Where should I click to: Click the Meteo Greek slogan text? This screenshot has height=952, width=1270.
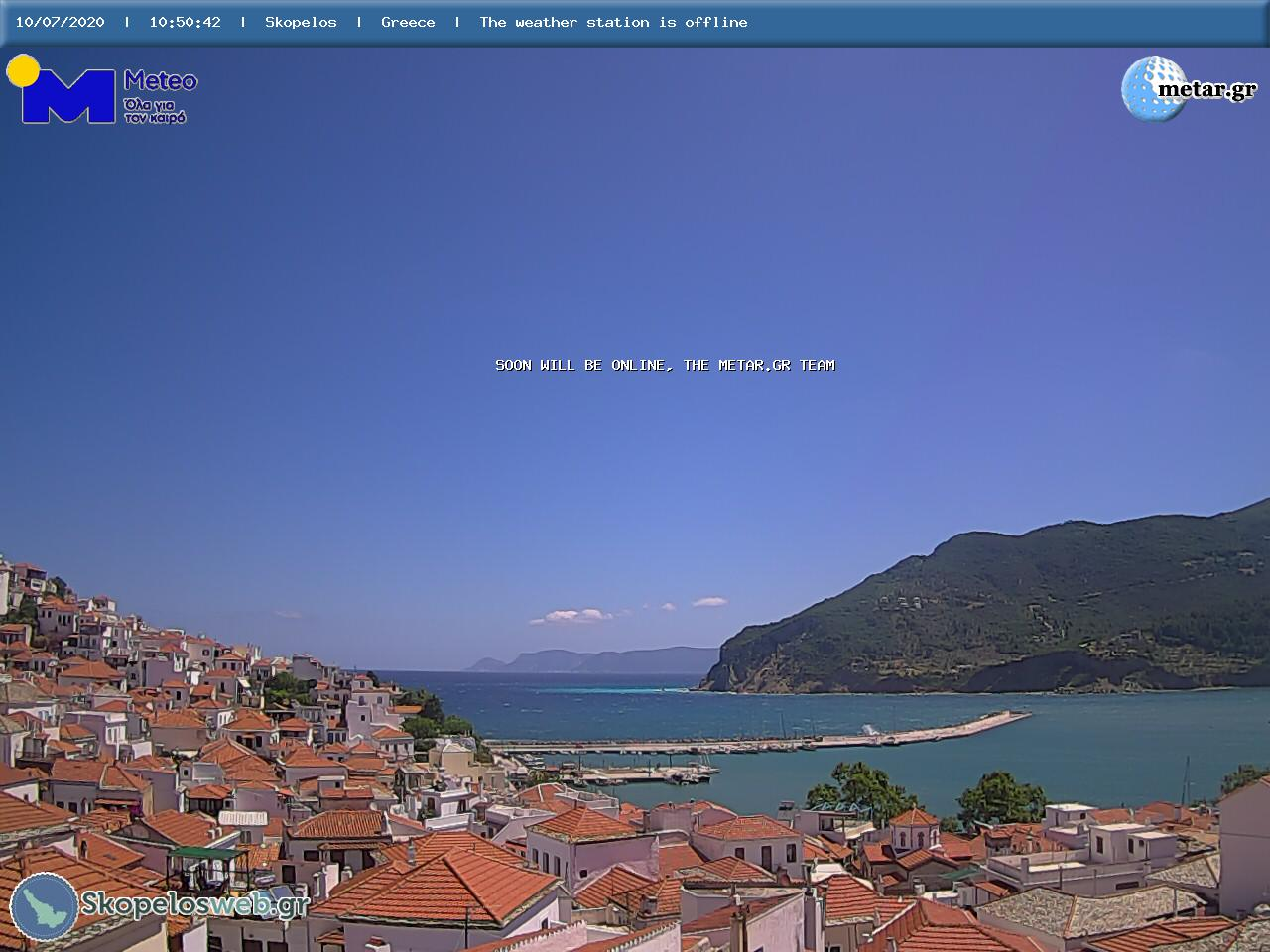coord(155,110)
